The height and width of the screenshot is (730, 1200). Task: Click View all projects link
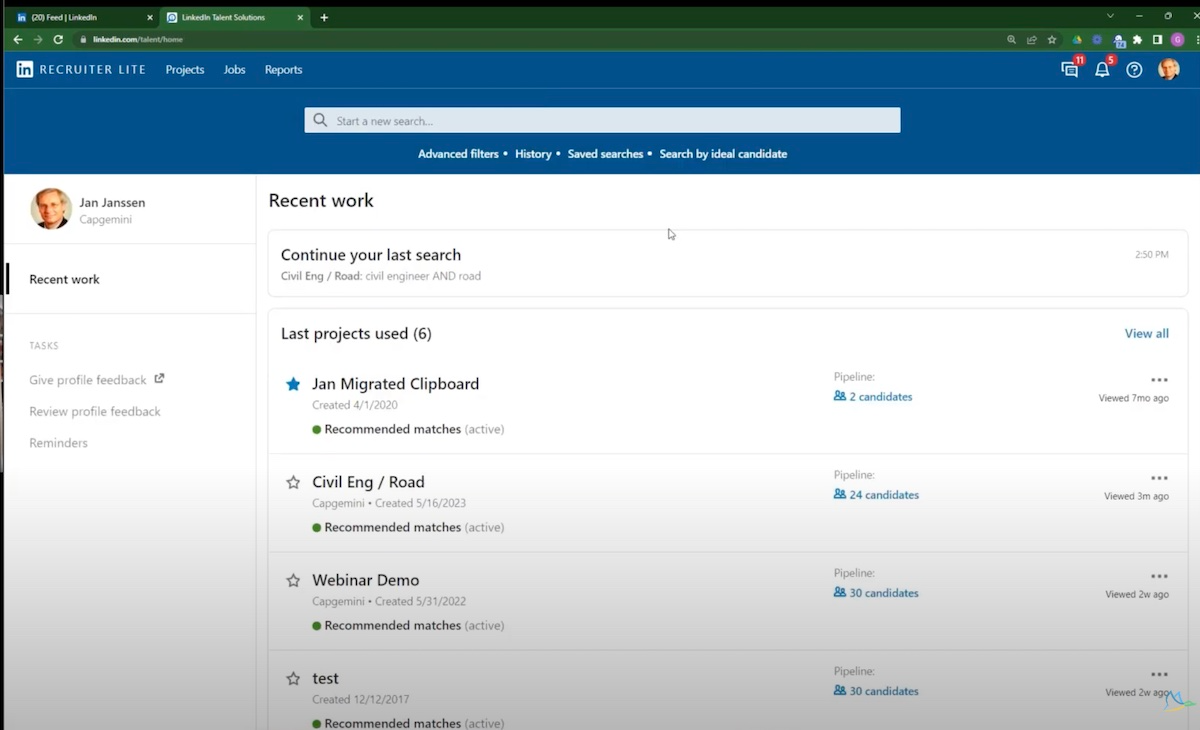pyautogui.click(x=1146, y=334)
